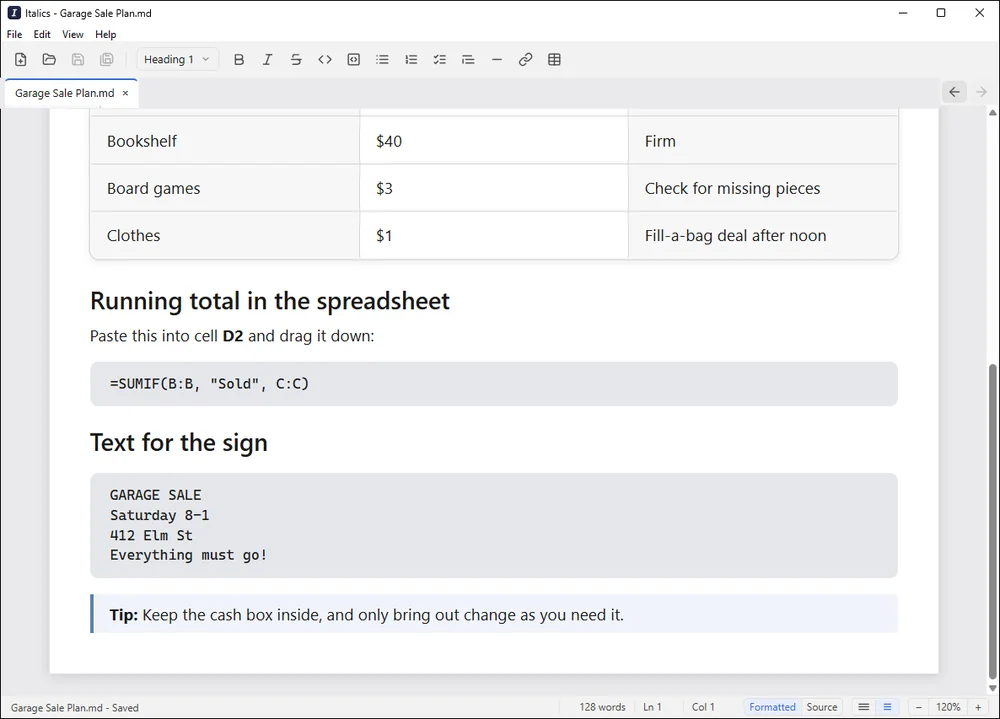Insert a table
This screenshot has width=1000, height=719.
(x=554, y=59)
